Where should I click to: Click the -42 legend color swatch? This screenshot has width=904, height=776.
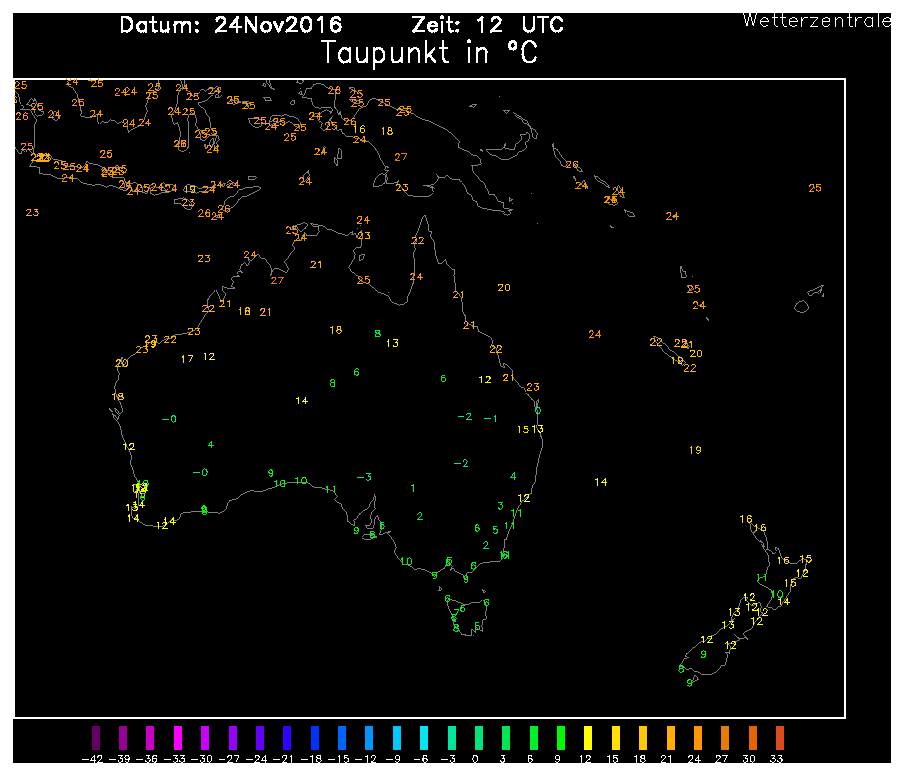96,738
